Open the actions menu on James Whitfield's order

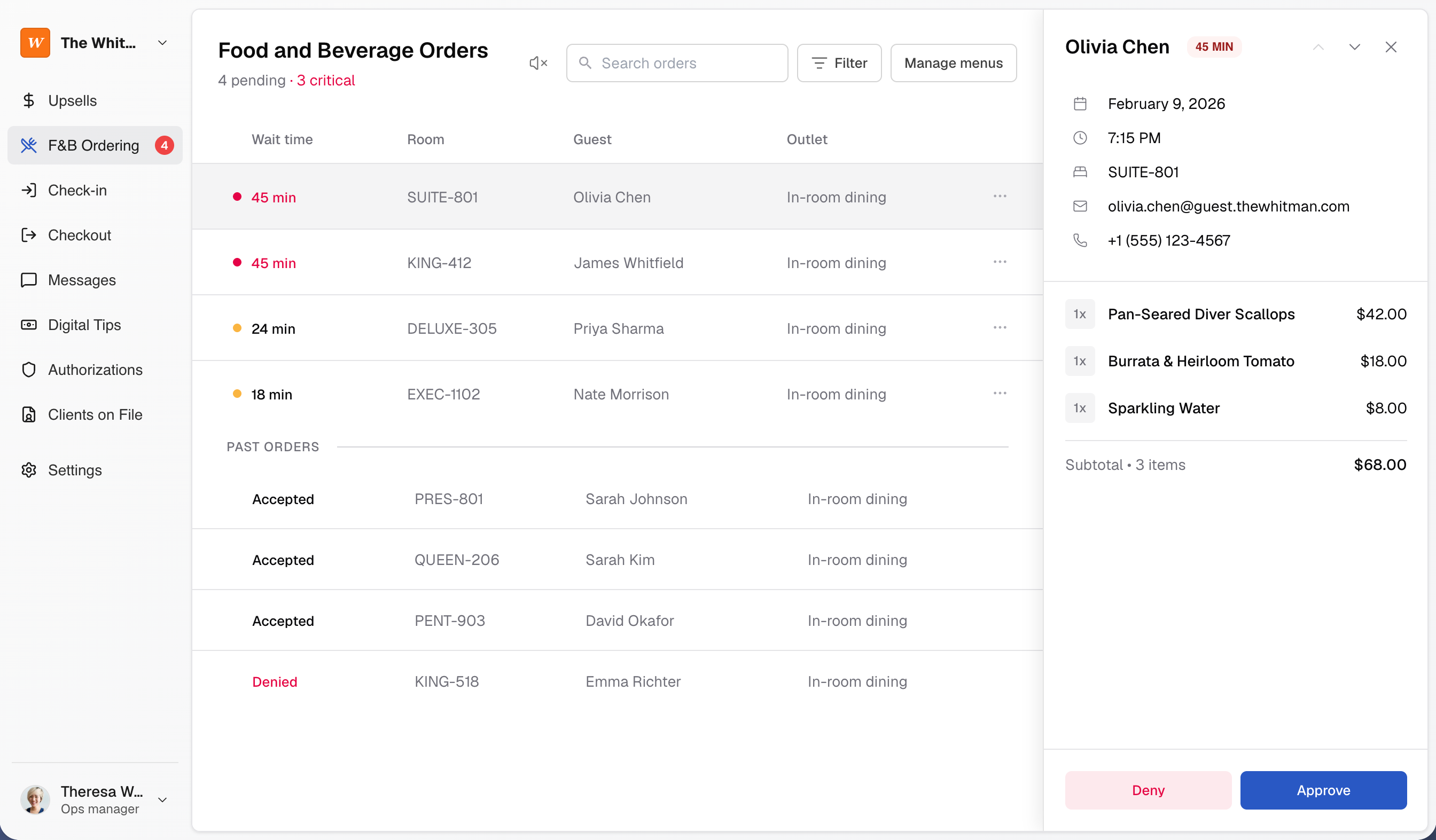pyautogui.click(x=1000, y=262)
